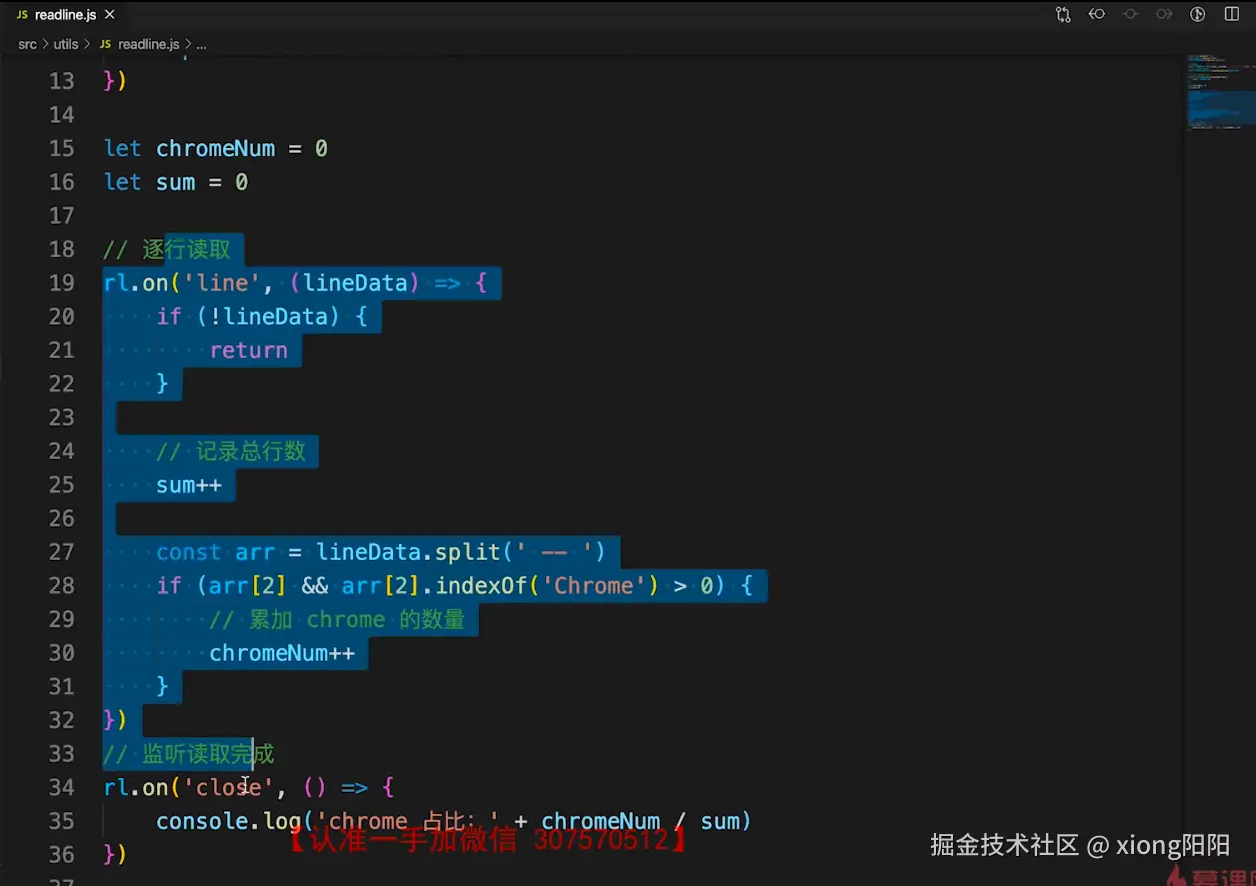Click the closing '})' on line 36
This screenshot has width=1256, height=886.
115,855
